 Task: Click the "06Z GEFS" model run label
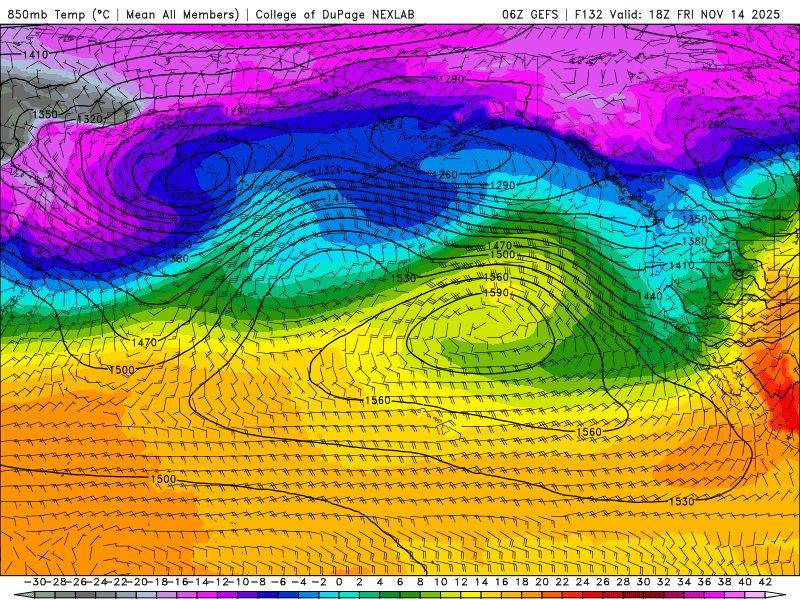530,14
